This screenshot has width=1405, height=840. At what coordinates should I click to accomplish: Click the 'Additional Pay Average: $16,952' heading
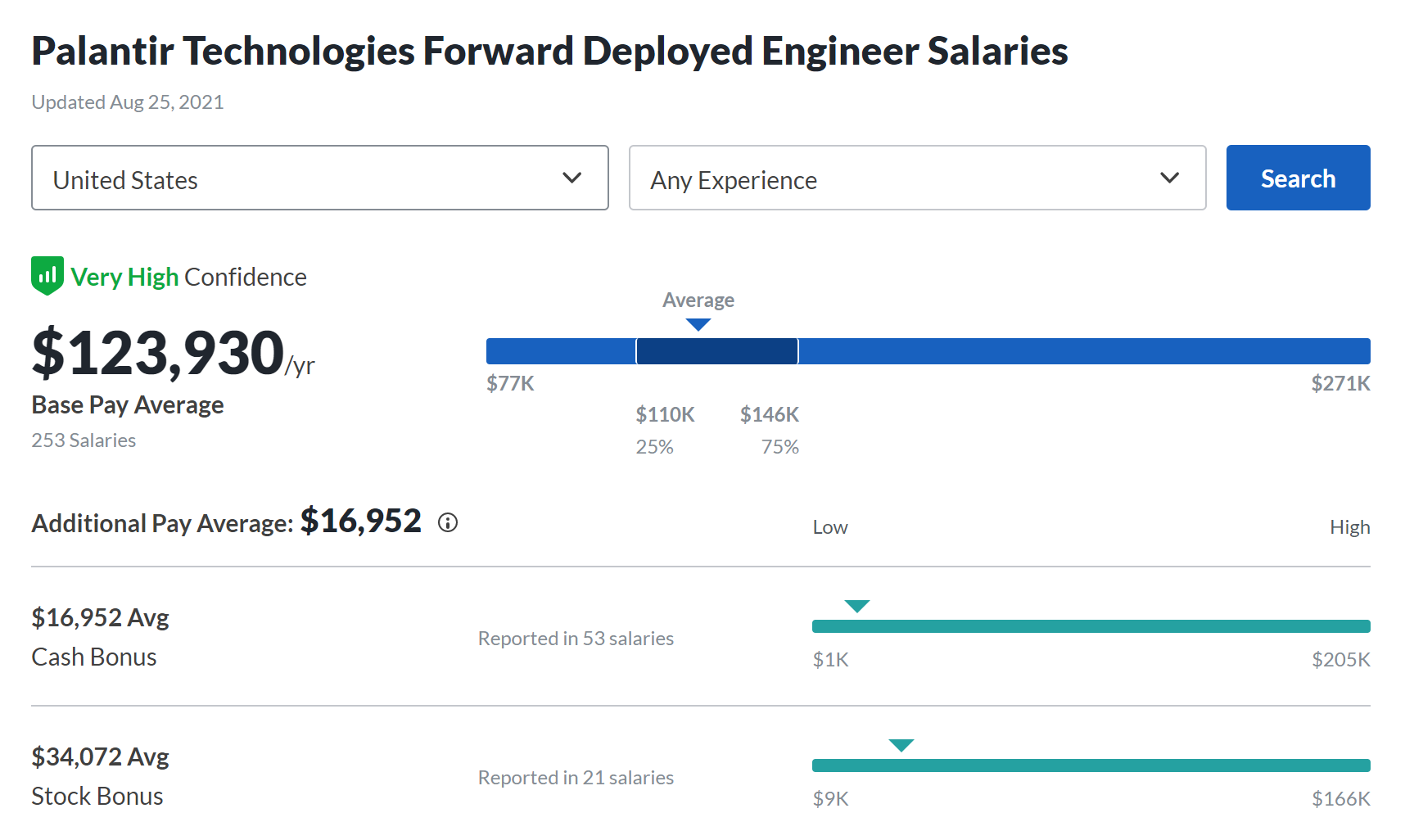click(x=227, y=522)
